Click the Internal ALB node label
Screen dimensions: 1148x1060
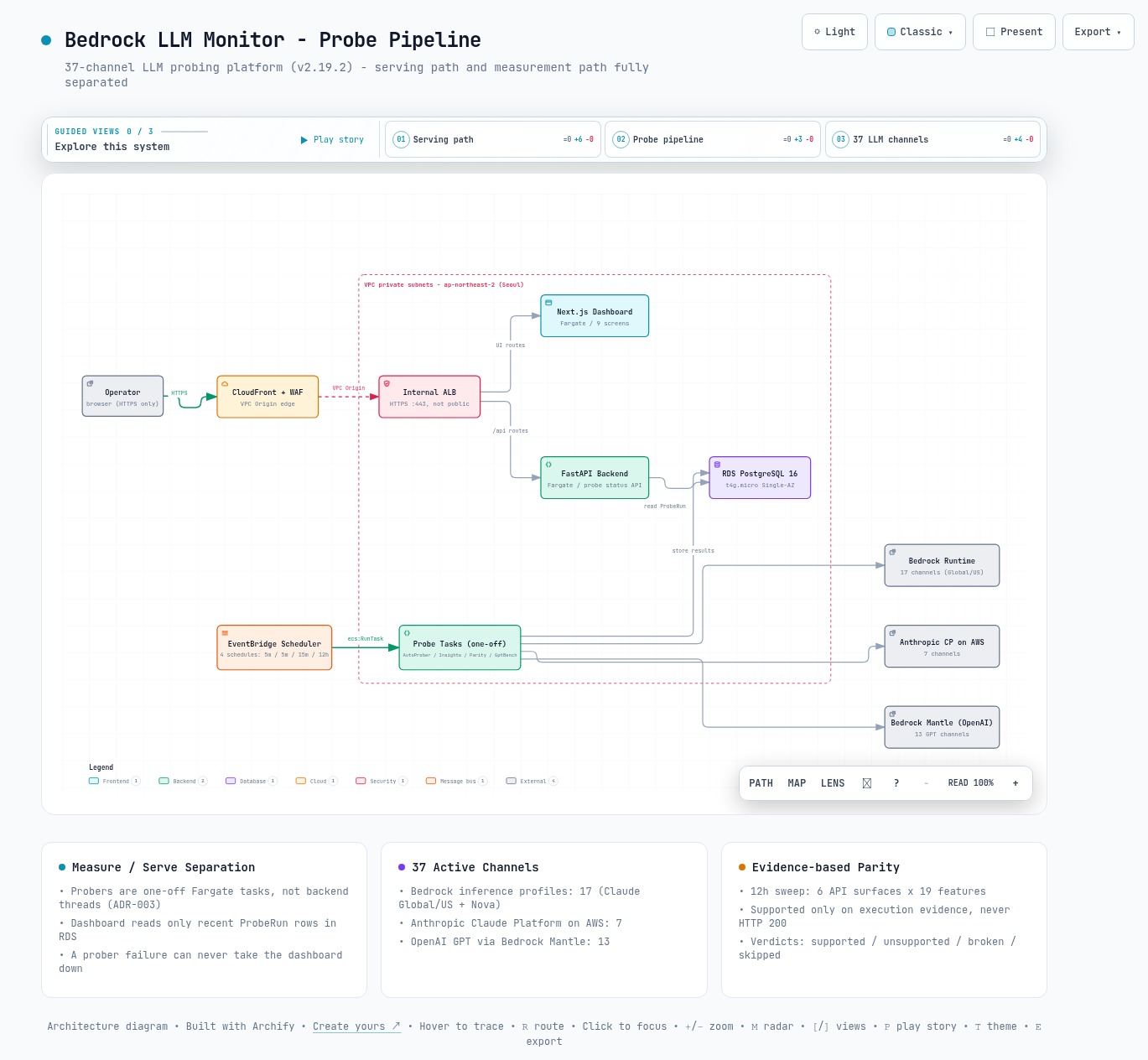(x=429, y=392)
